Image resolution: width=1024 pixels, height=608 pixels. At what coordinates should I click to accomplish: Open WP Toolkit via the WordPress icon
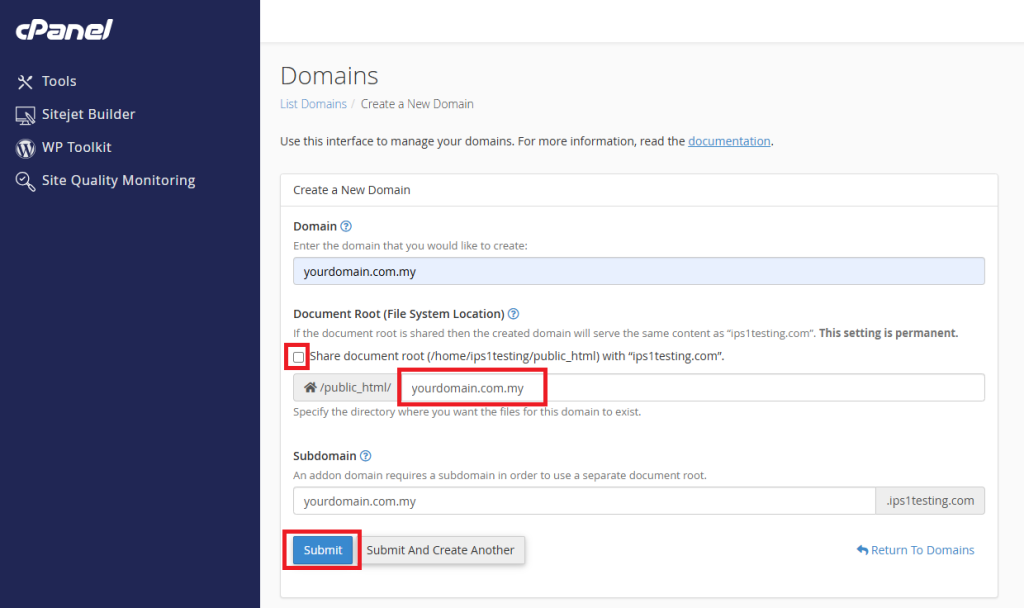coord(25,147)
